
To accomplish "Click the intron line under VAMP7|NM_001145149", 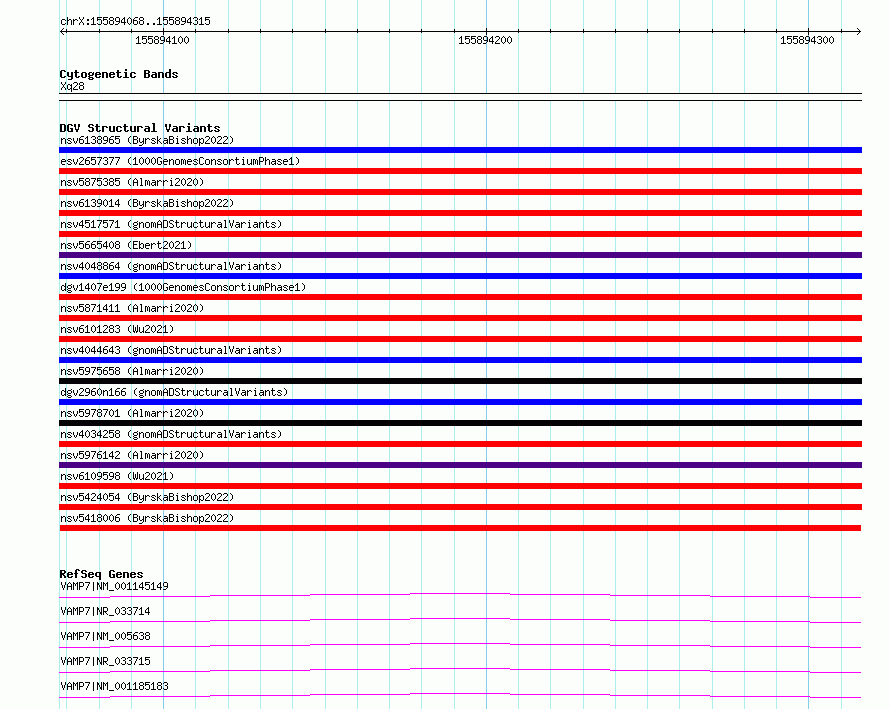I will 460,595.
